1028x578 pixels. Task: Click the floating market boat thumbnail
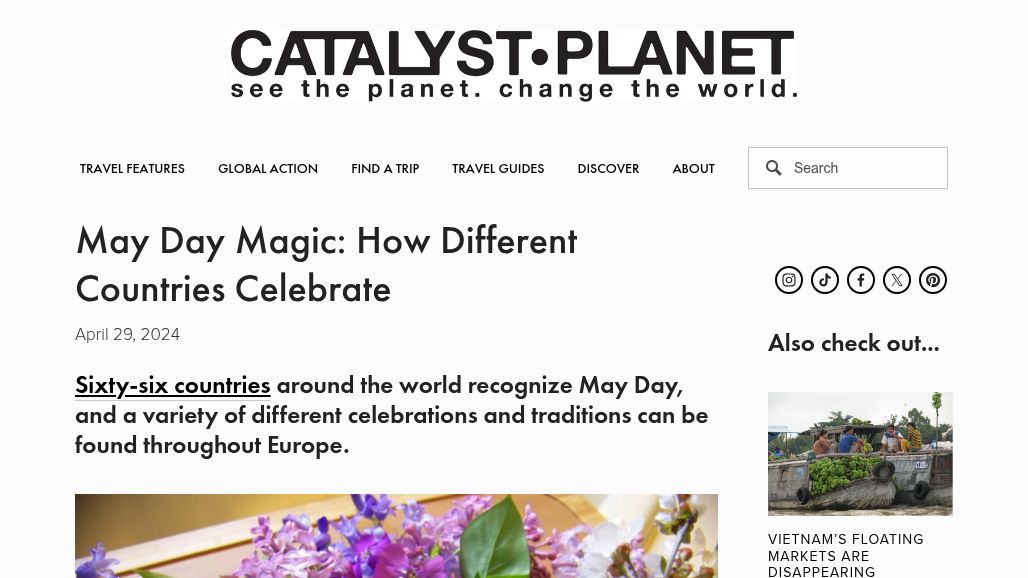click(860, 454)
